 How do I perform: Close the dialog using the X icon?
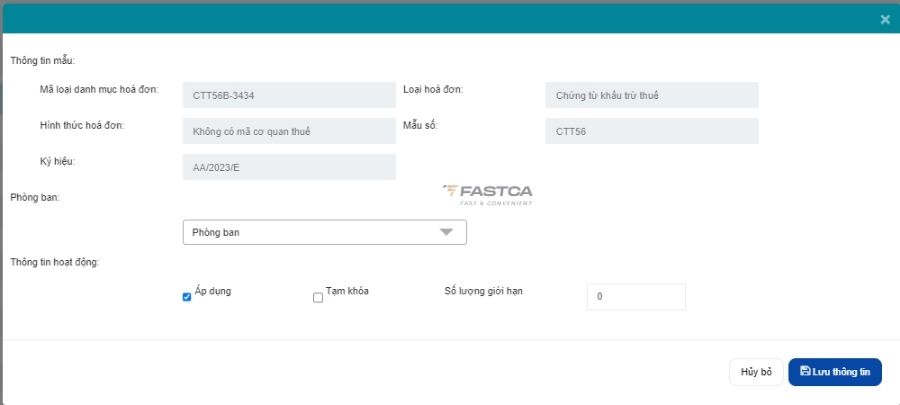pyautogui.click(x=885, y=19)
